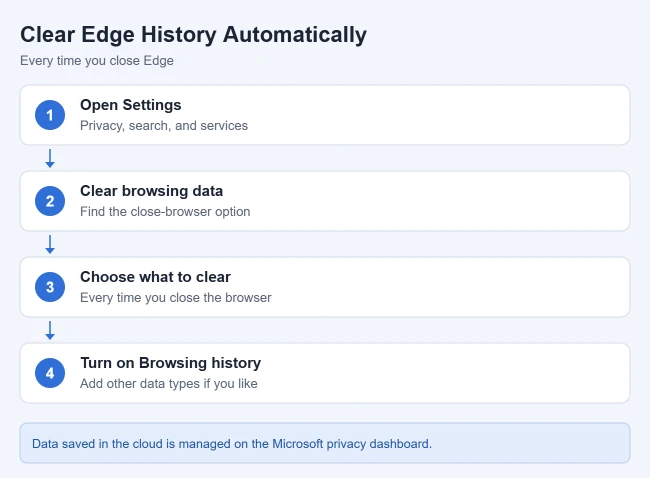Click "Privacy, search, and services" text

(x=164, y=126)
